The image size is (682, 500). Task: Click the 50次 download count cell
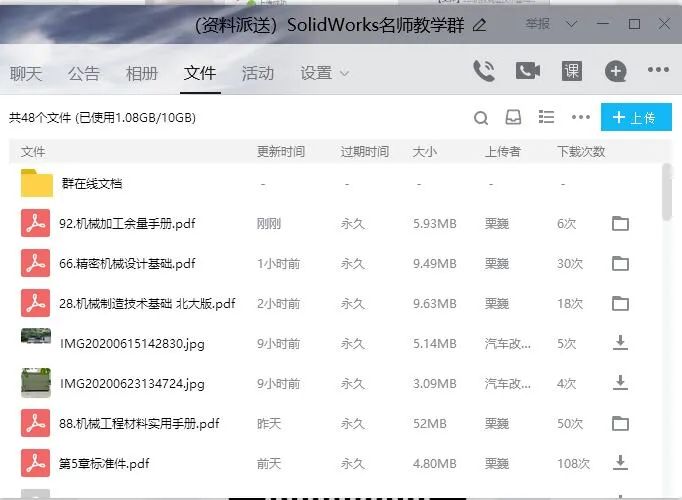click(570, 423)
